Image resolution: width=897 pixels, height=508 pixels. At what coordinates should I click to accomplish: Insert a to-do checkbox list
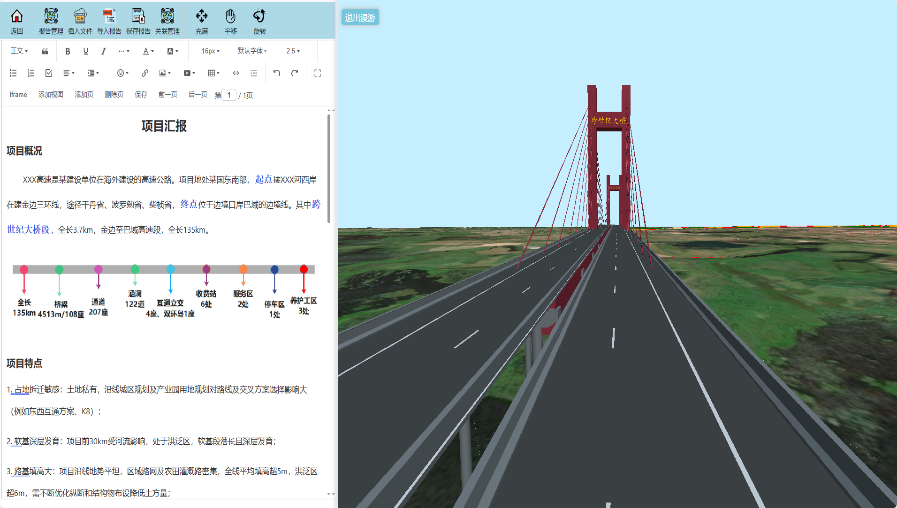click(x=49, y=73)
